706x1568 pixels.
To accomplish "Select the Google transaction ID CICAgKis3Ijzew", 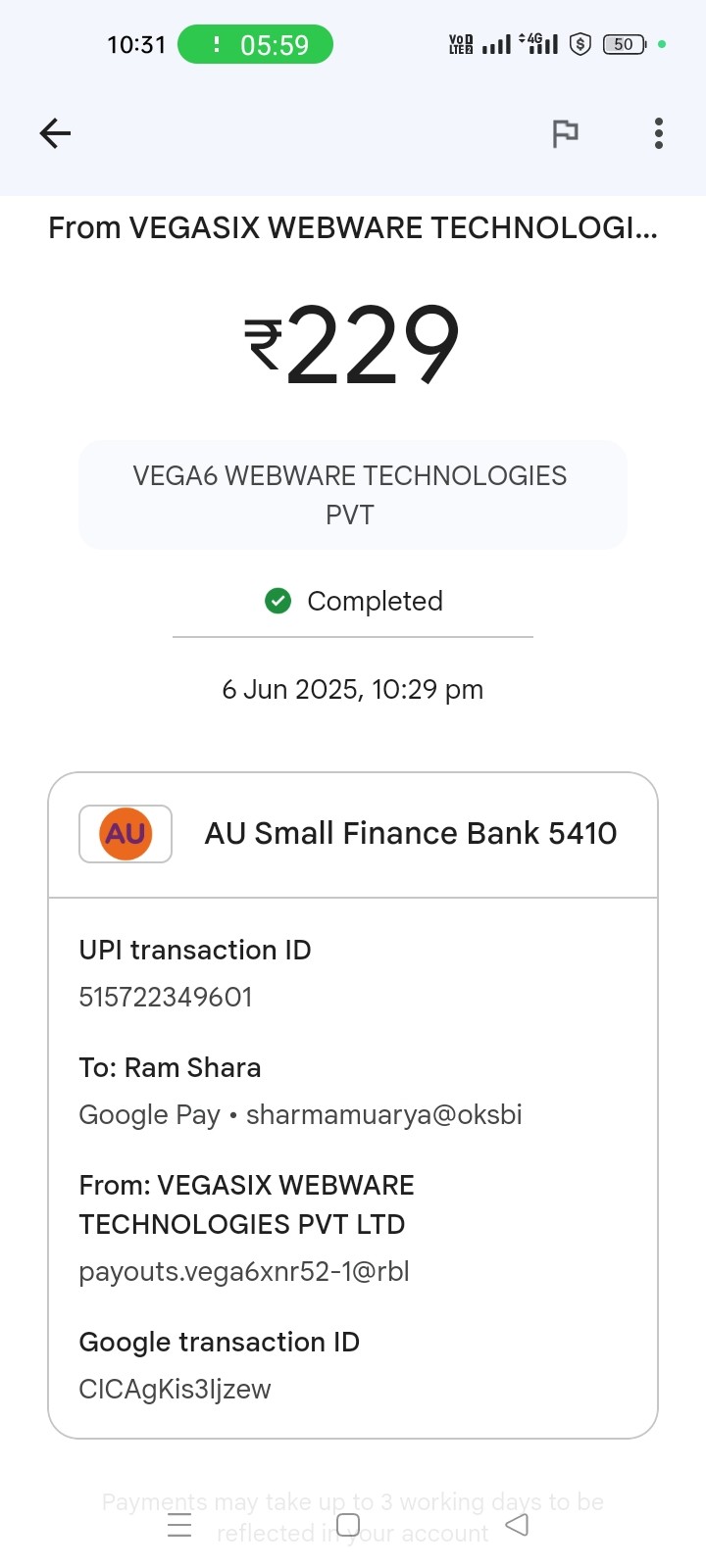I will click(175, 1389).
